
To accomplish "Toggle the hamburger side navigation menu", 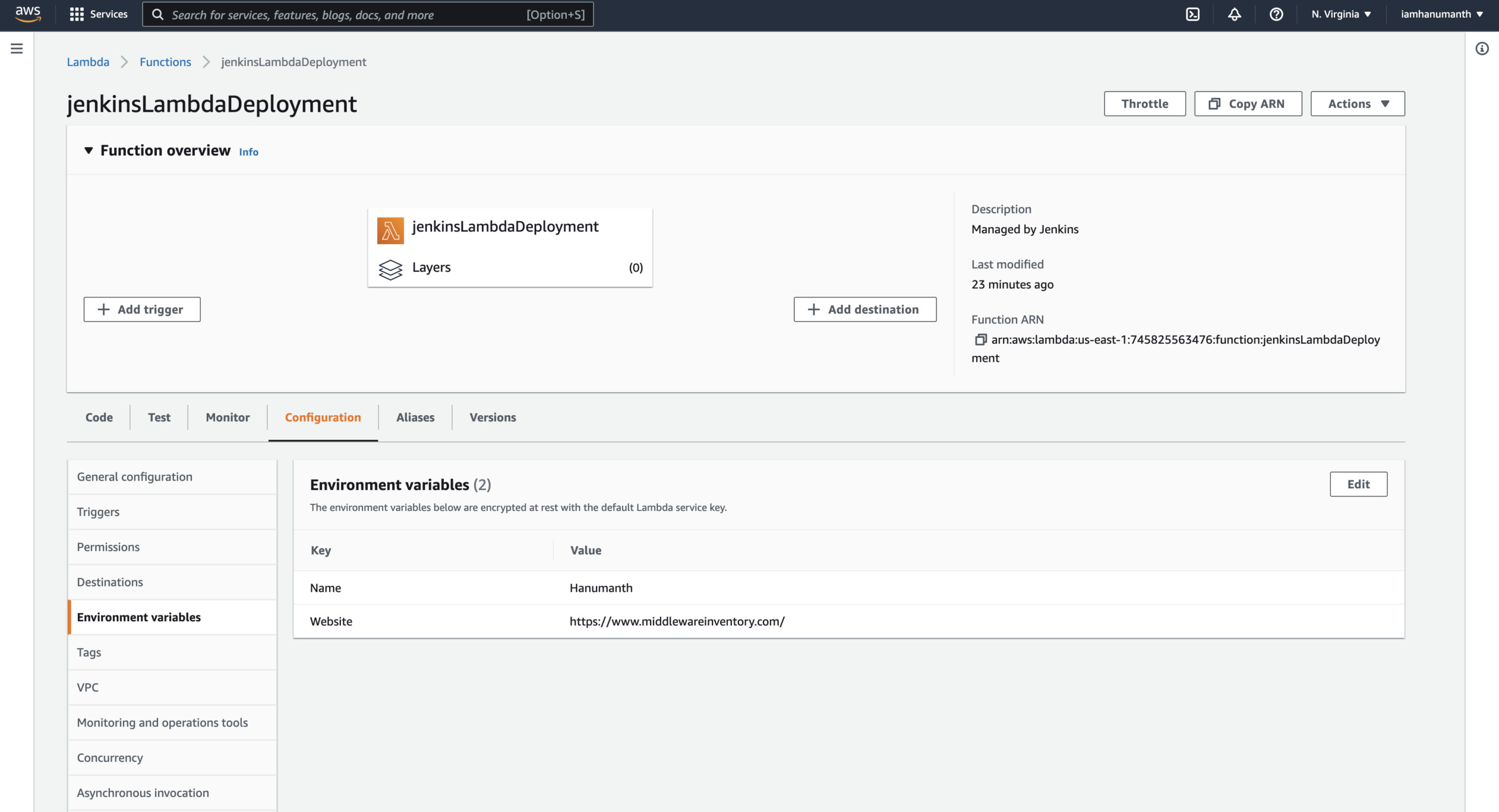I will (x=17, y=49).
